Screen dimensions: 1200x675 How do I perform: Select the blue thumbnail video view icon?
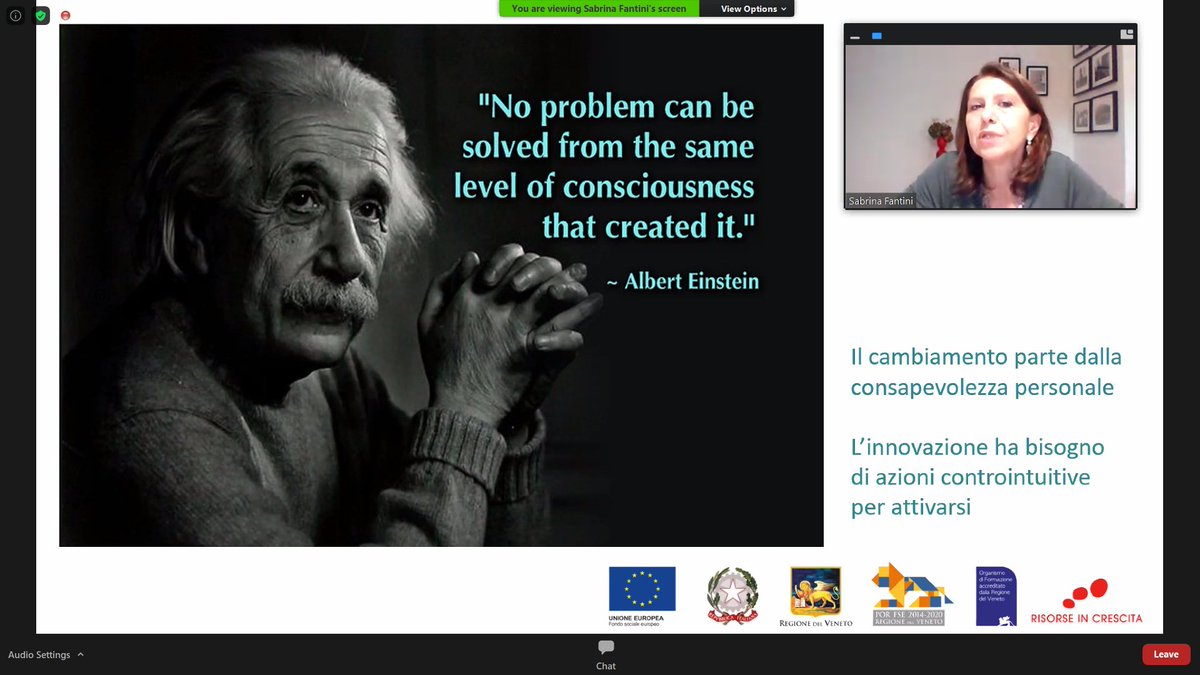coord(877,35)
